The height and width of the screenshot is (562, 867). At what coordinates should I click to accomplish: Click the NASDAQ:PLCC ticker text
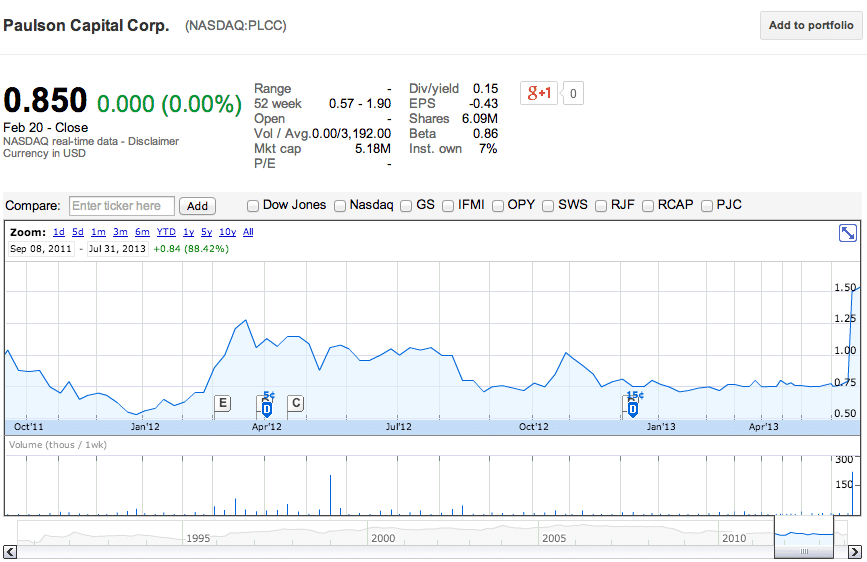tap(236, 25)
